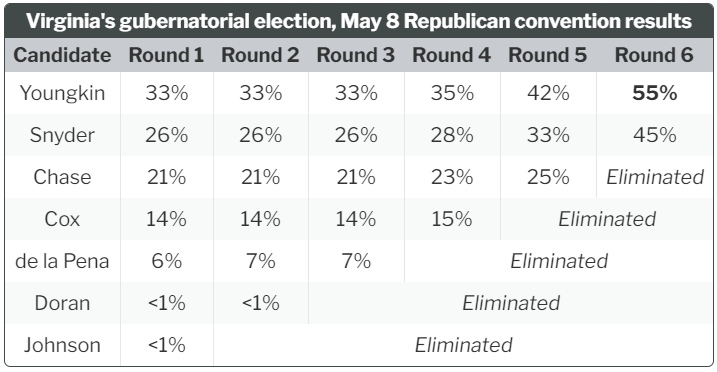Click Chase's Eliminated cell in Round 6
Viewport: 717px width, 372px height.
tap(655, 177)
